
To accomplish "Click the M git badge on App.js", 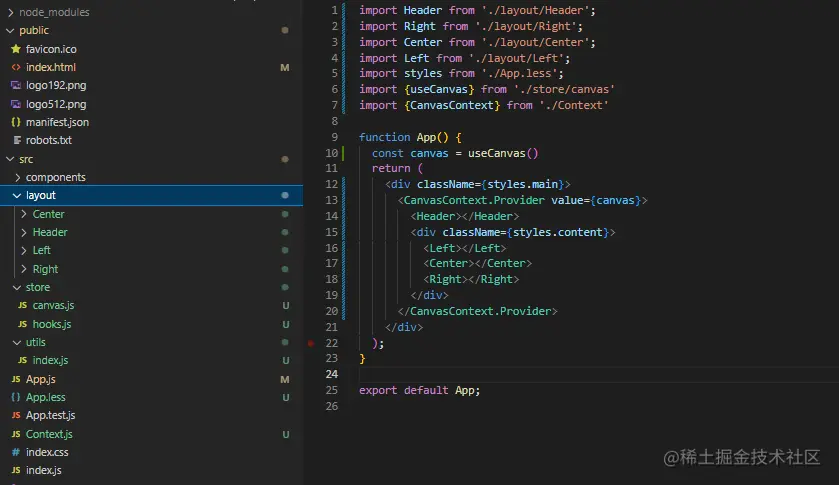I will pos(285,380).
